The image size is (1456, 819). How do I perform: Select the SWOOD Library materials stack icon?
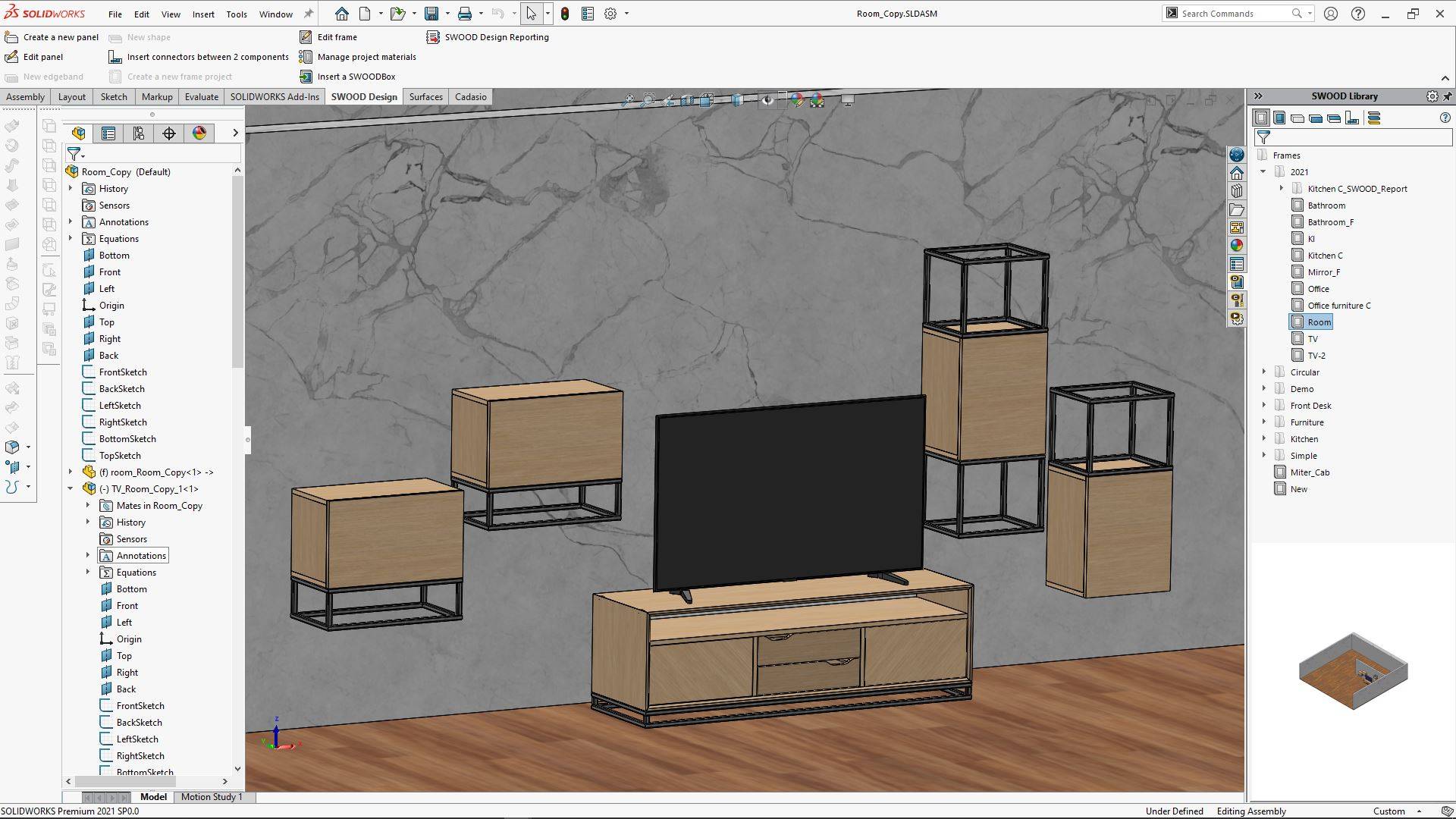click(x=1373, y=118)
